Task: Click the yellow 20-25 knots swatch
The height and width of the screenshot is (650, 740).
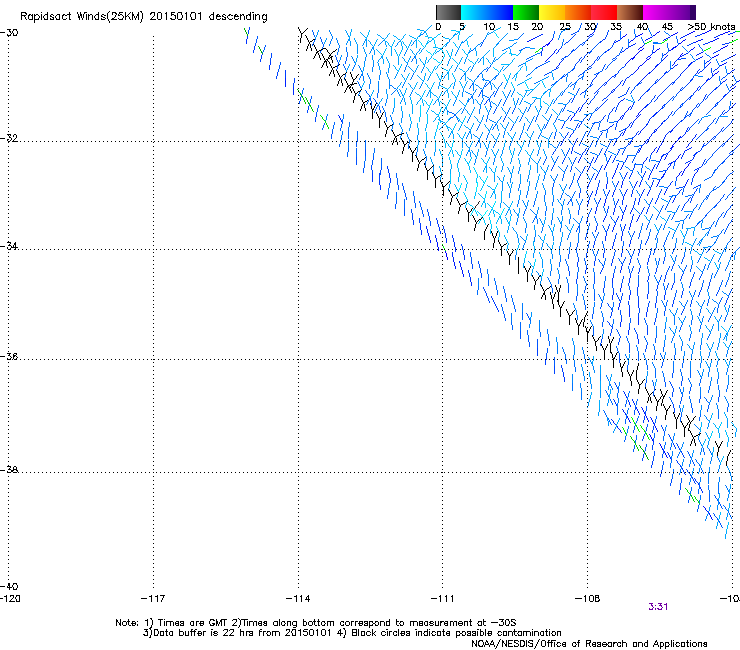Action: (552, 12)
